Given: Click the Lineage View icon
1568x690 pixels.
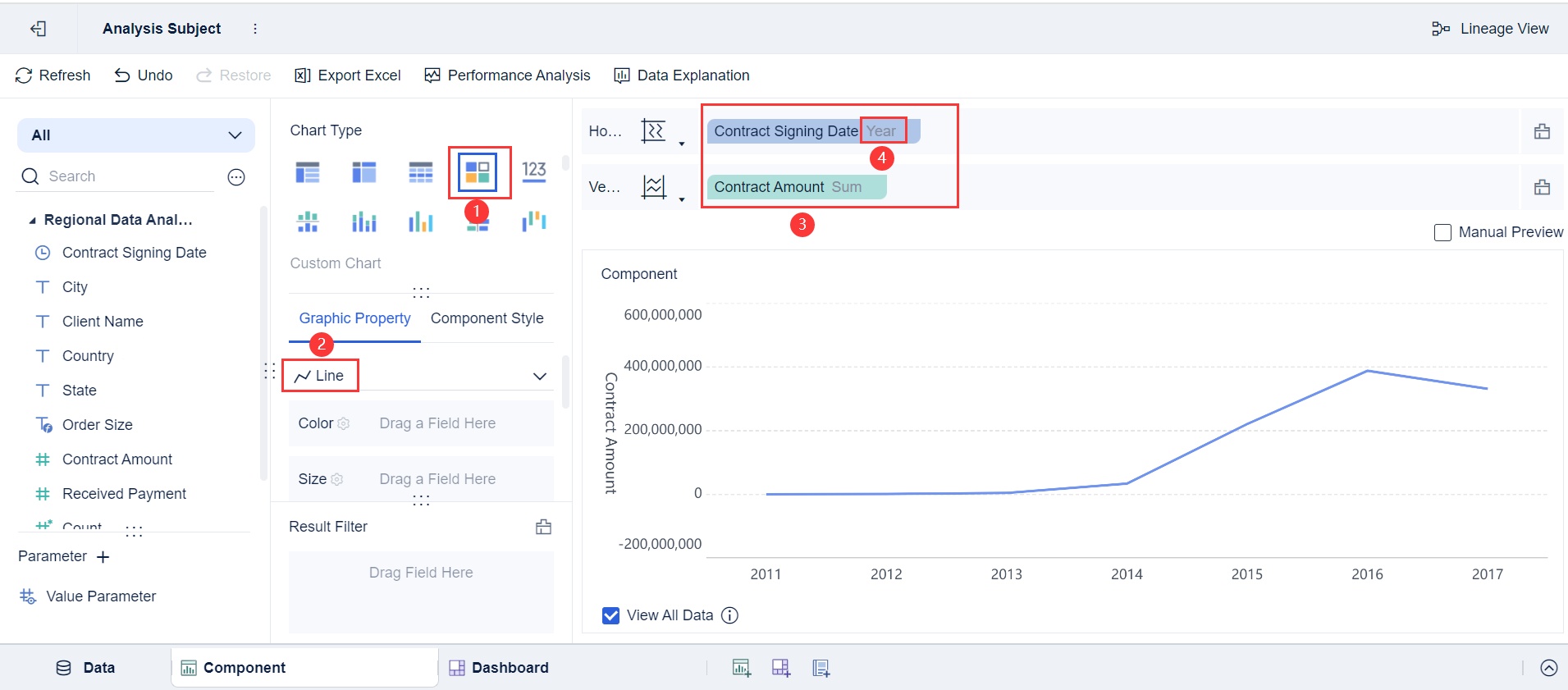Looking at the screenshot, I should pos(1440,29).
